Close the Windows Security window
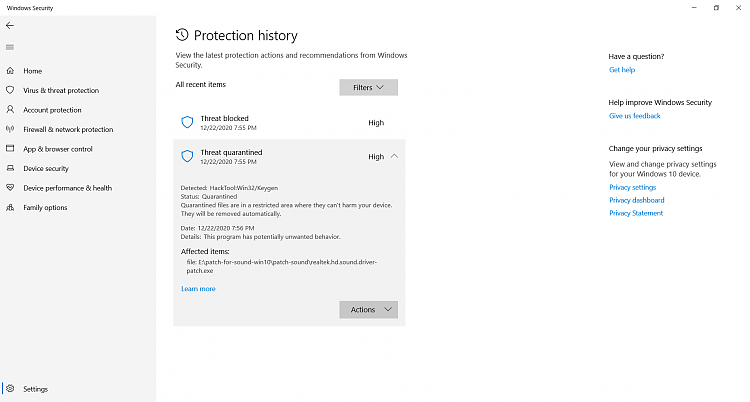 pos(738,8)
